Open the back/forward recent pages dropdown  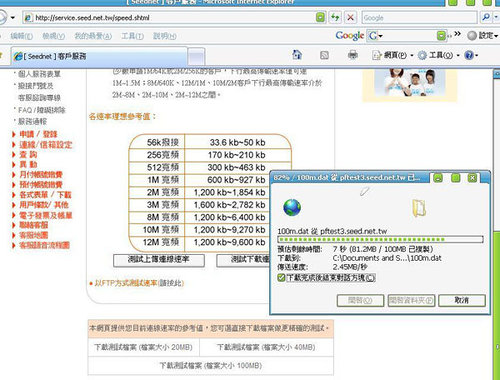pyautogui.click(x=13, y=17)
